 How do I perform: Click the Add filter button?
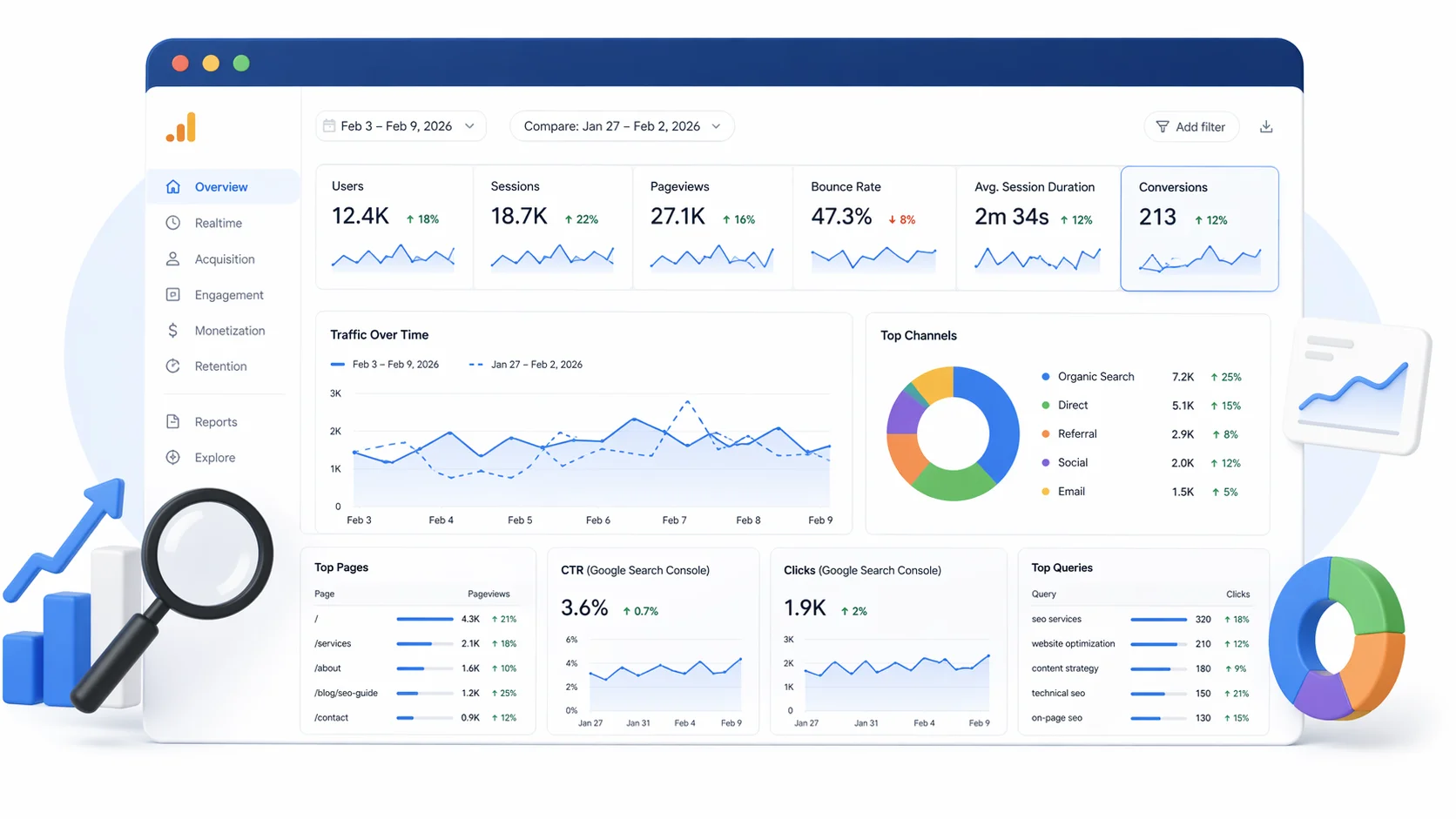(1190, 127)
